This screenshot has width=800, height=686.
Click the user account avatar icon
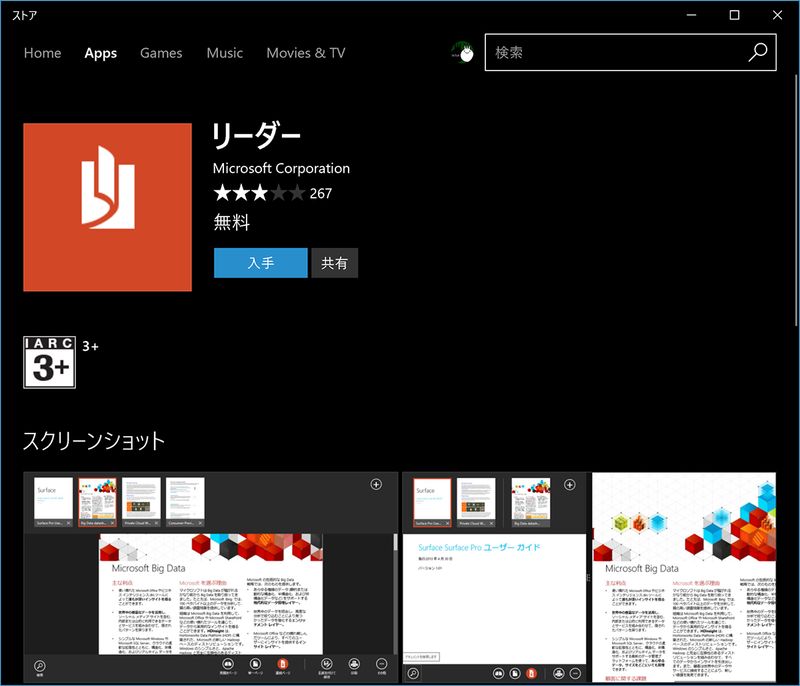(462, 52)
